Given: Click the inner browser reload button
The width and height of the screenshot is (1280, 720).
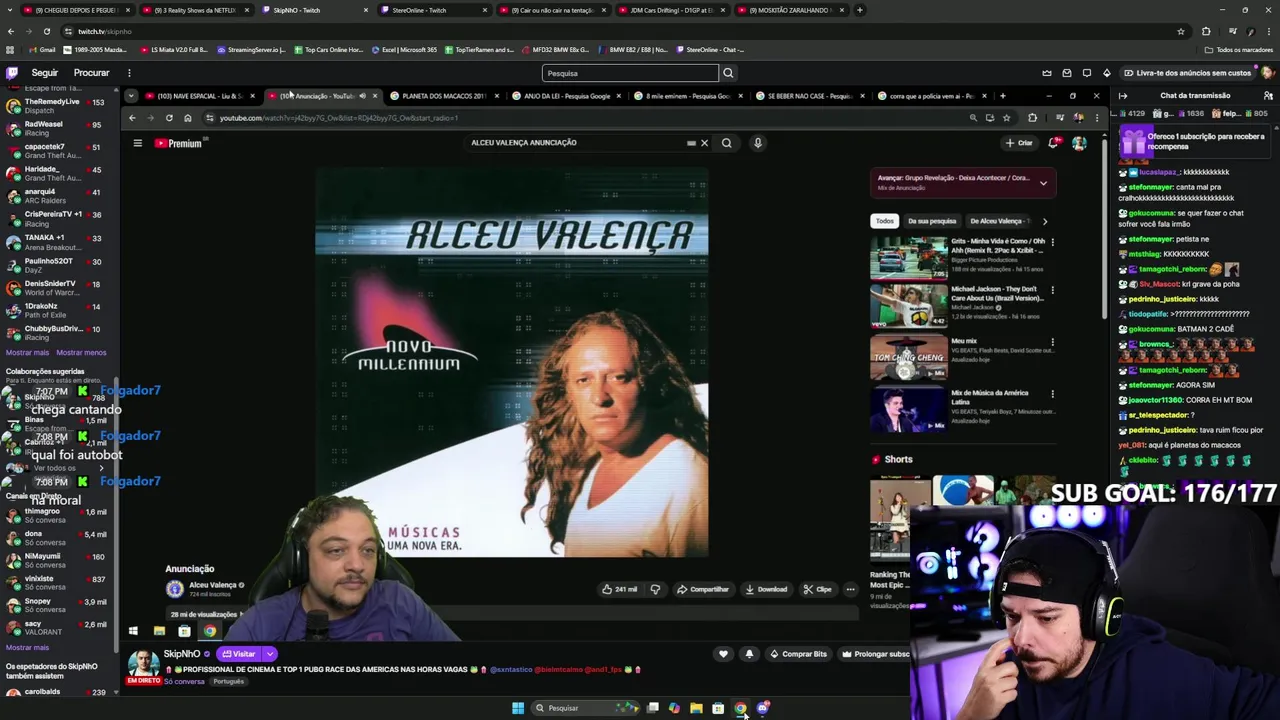Looking at the screenshot, I should pos(169,118).
